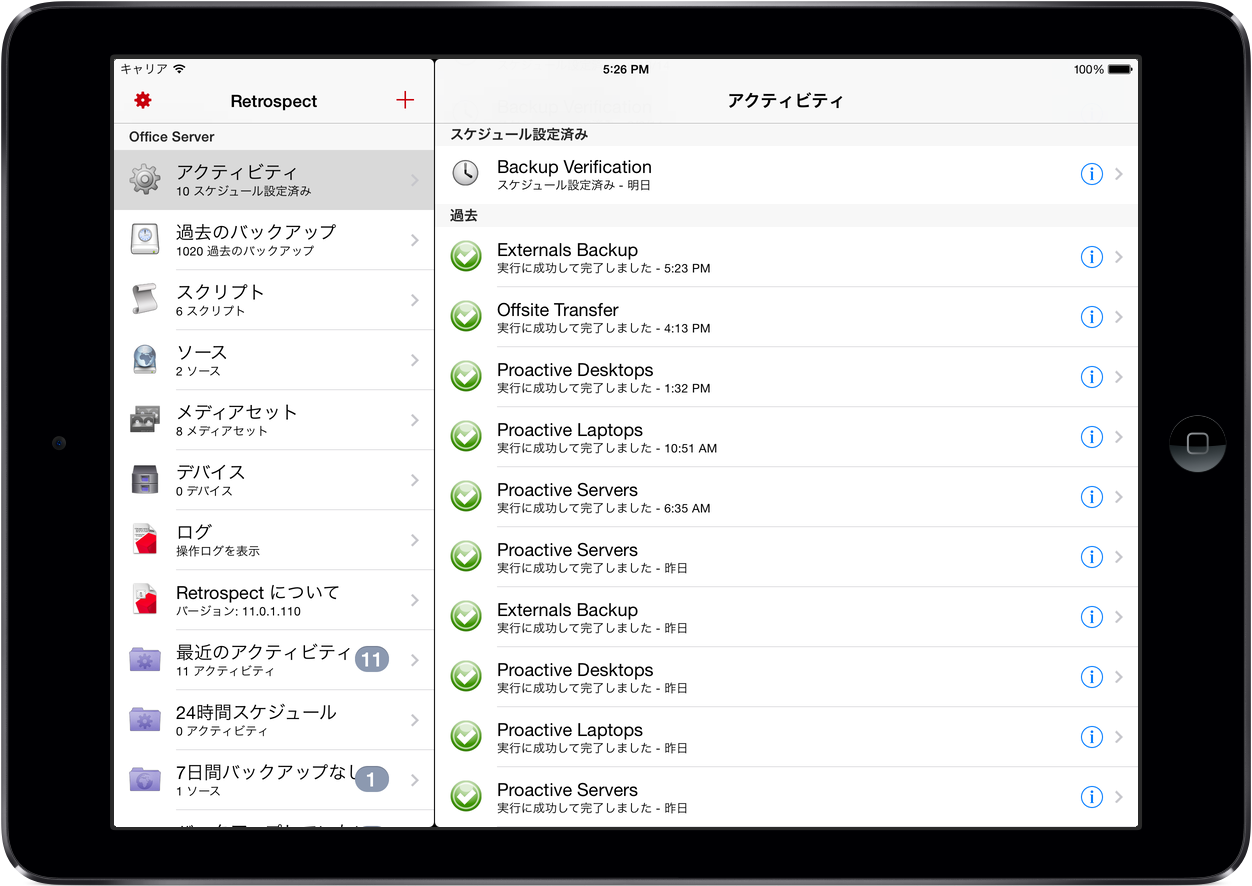Tap the icon beside Retrospect について
The image size is (1252, 886).
pos(145,600)
